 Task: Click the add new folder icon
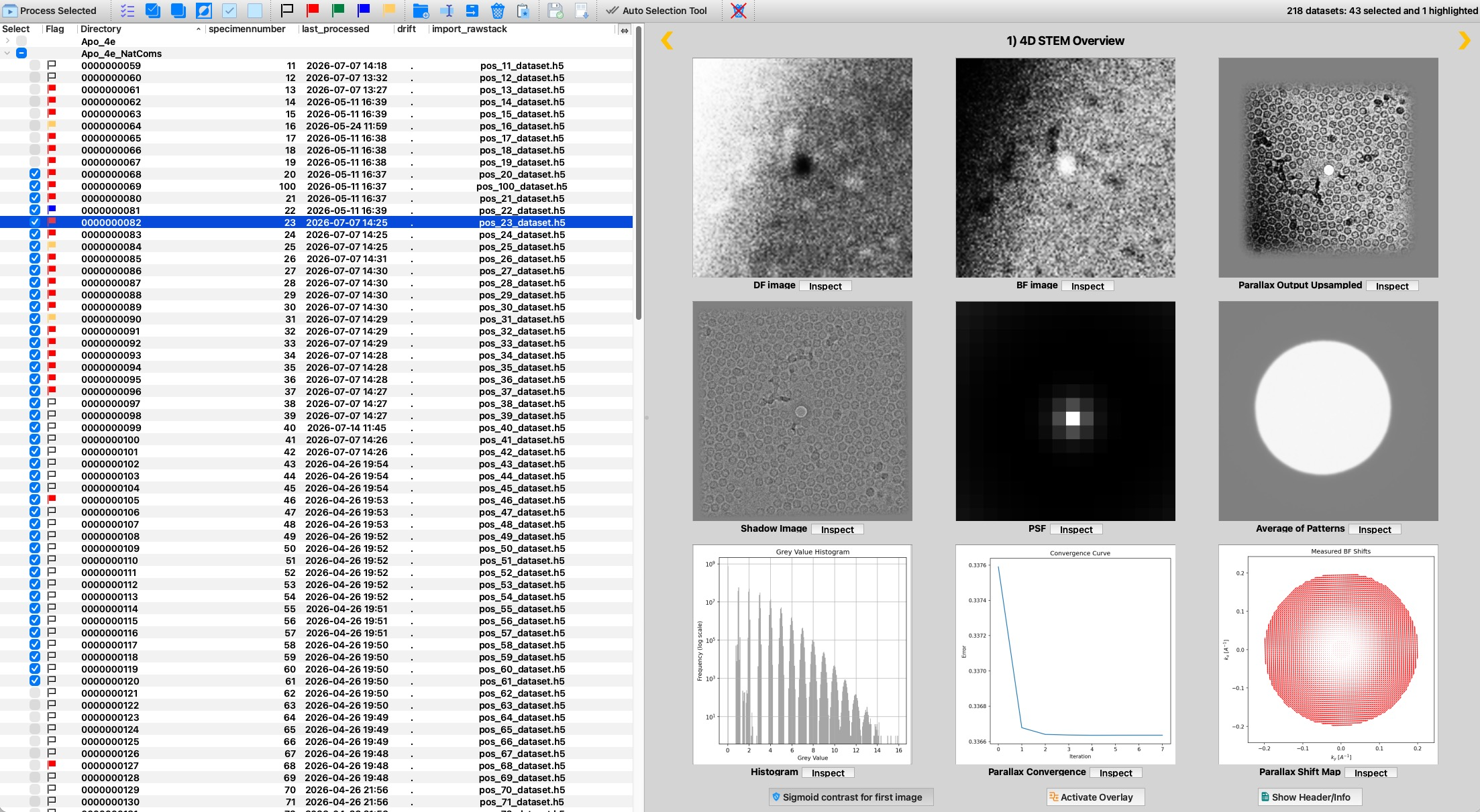(421, 10)
